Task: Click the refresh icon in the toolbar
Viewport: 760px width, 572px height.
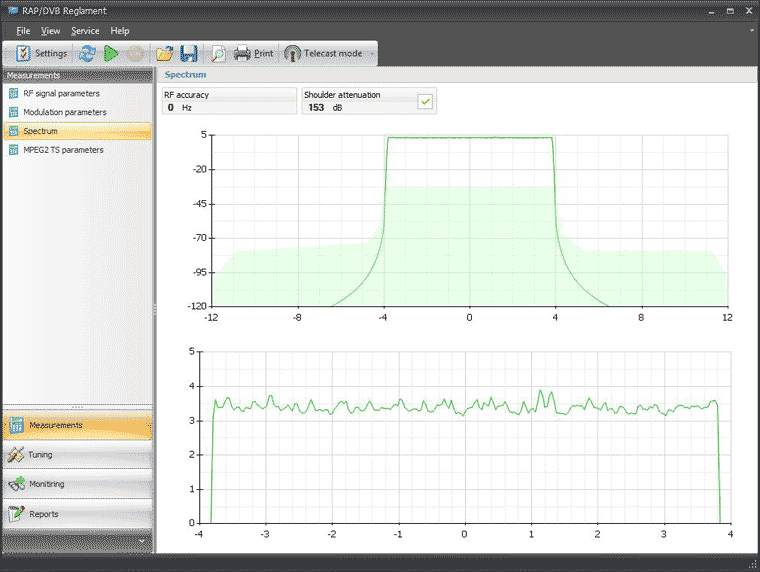Action: click(87, 53)
